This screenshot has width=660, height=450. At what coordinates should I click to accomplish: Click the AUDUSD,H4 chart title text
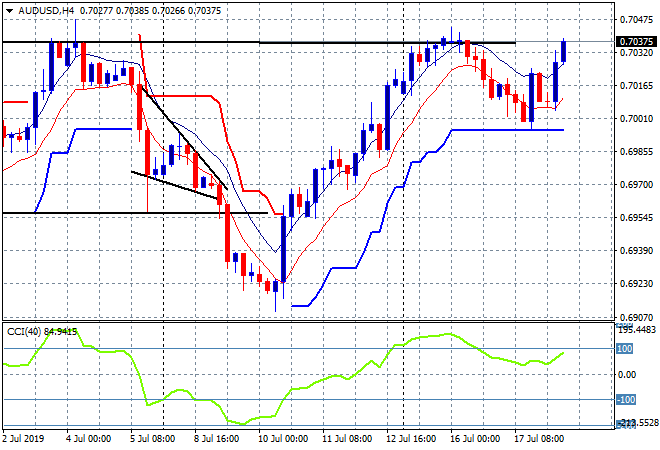pos(46,11)
